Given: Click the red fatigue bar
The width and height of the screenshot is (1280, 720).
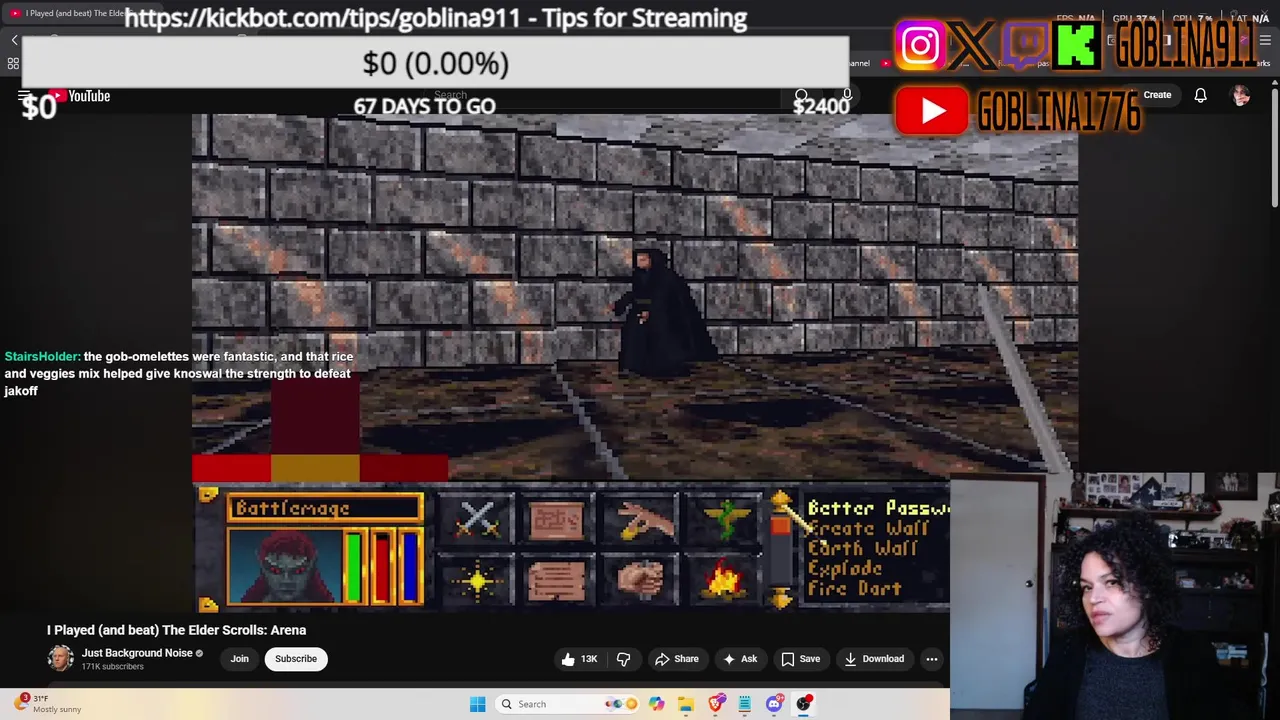Looking at the screenshot, I should 381,567.
